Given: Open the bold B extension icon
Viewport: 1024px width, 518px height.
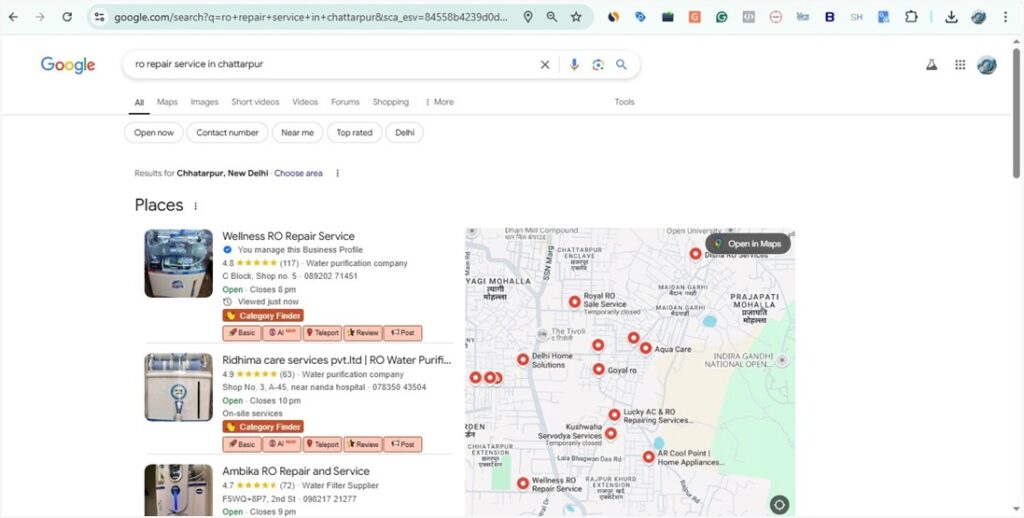Looking at the screenshot, I should (x=829, y=17).
